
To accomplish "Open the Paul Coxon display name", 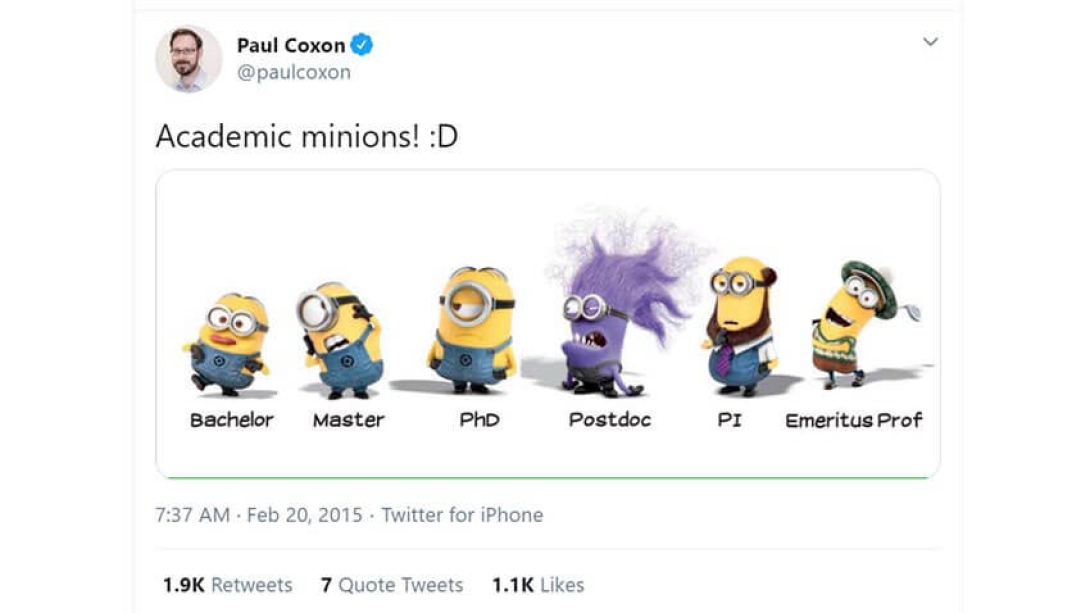I will [x=290, y=46].
